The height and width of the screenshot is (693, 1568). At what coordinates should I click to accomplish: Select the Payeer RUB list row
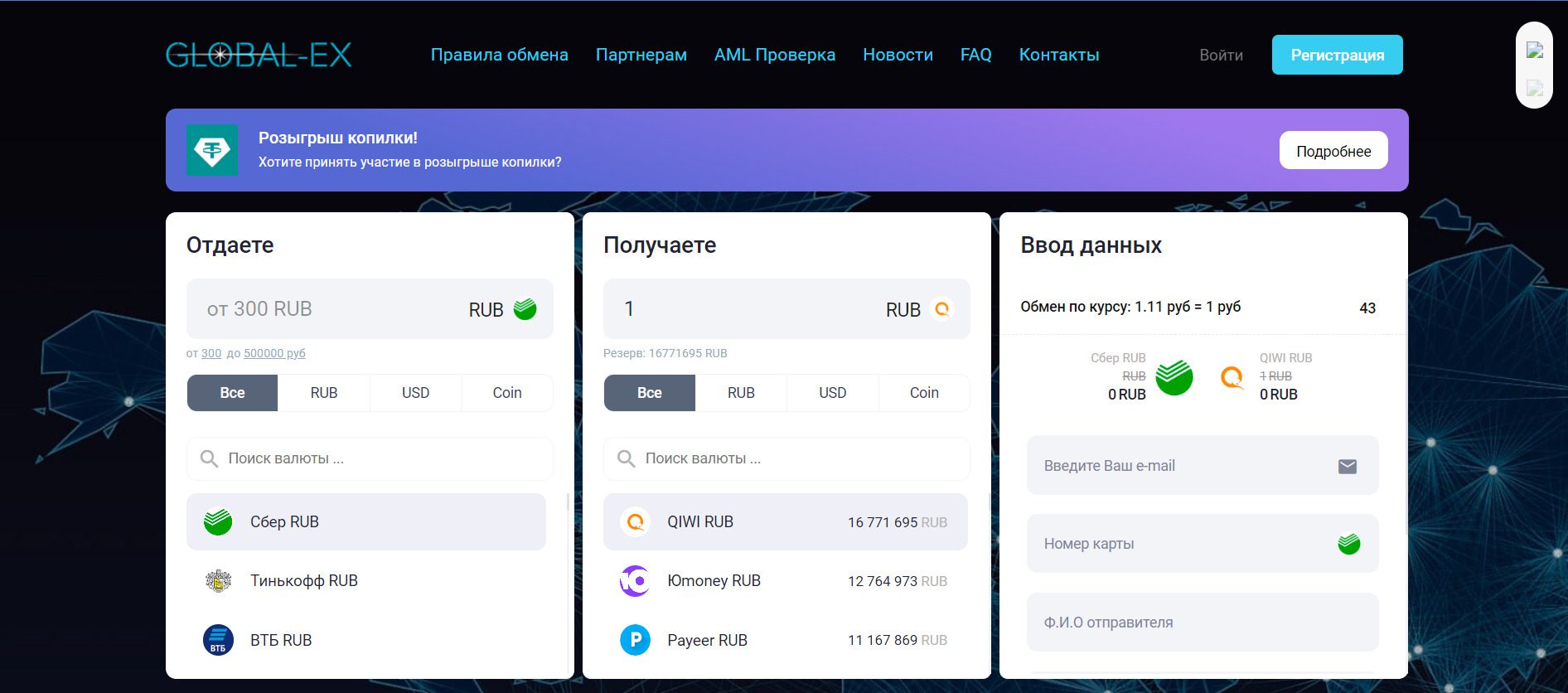[x=786, y=640]
